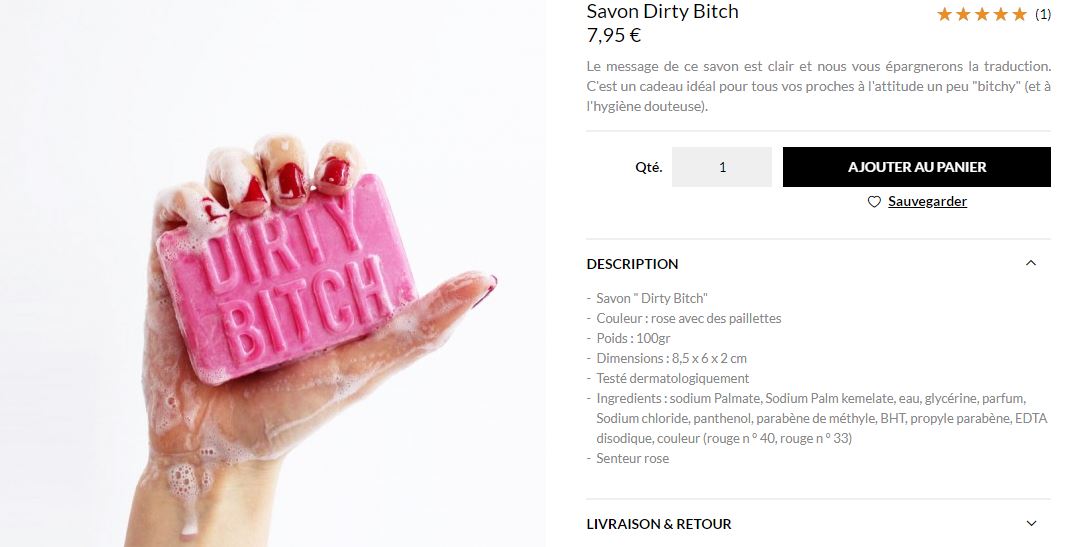
Task: Click the quantity input field
Action: (722, 167)
